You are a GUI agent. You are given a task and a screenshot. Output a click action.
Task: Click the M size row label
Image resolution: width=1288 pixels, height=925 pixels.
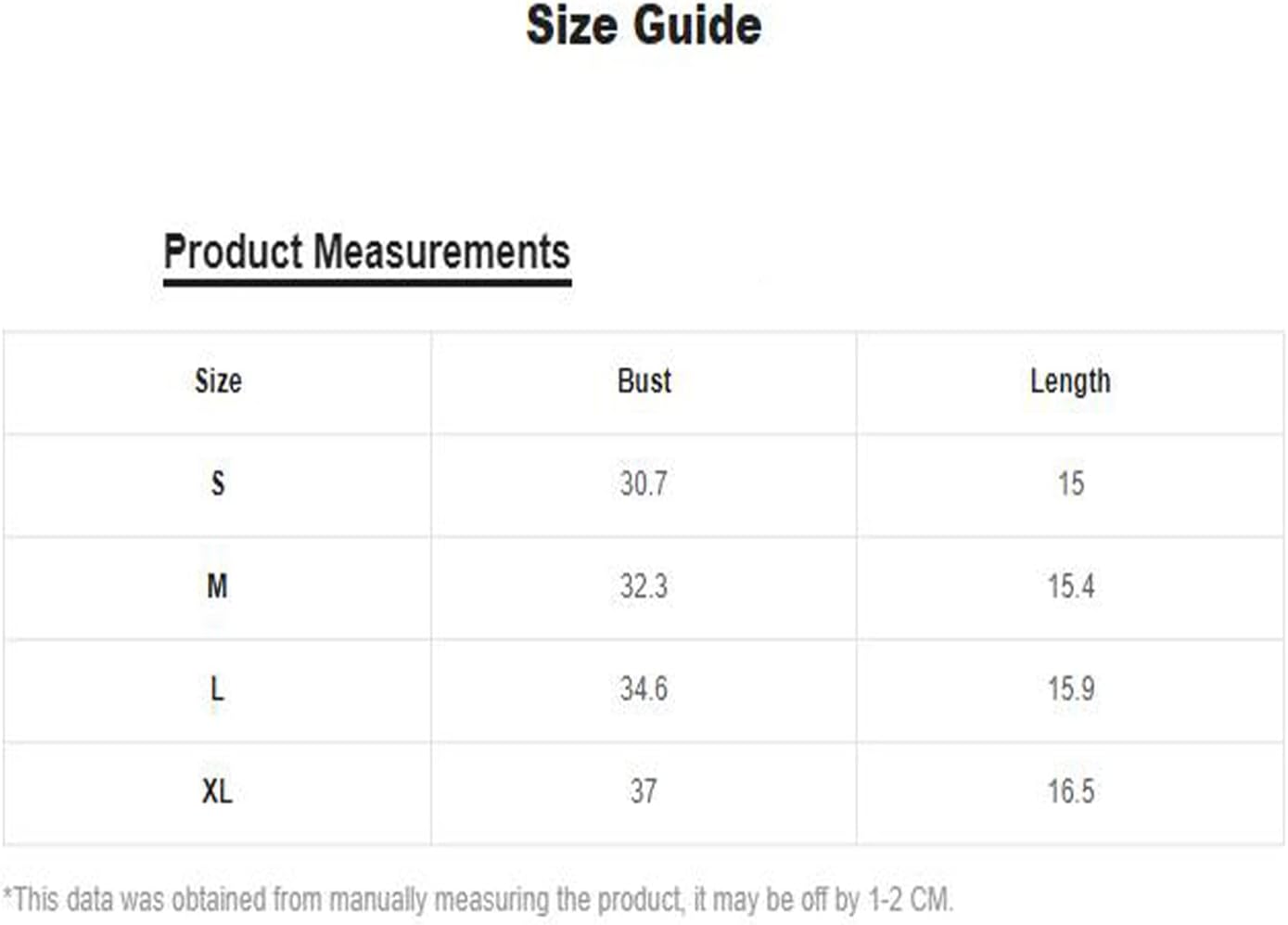tap(217, 586)
